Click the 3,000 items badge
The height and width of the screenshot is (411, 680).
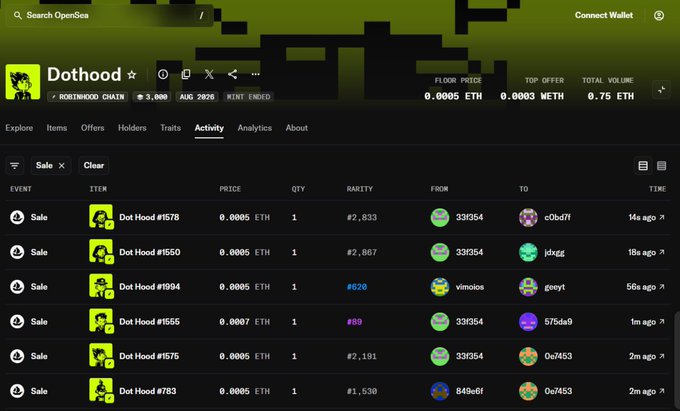(152, 97)
